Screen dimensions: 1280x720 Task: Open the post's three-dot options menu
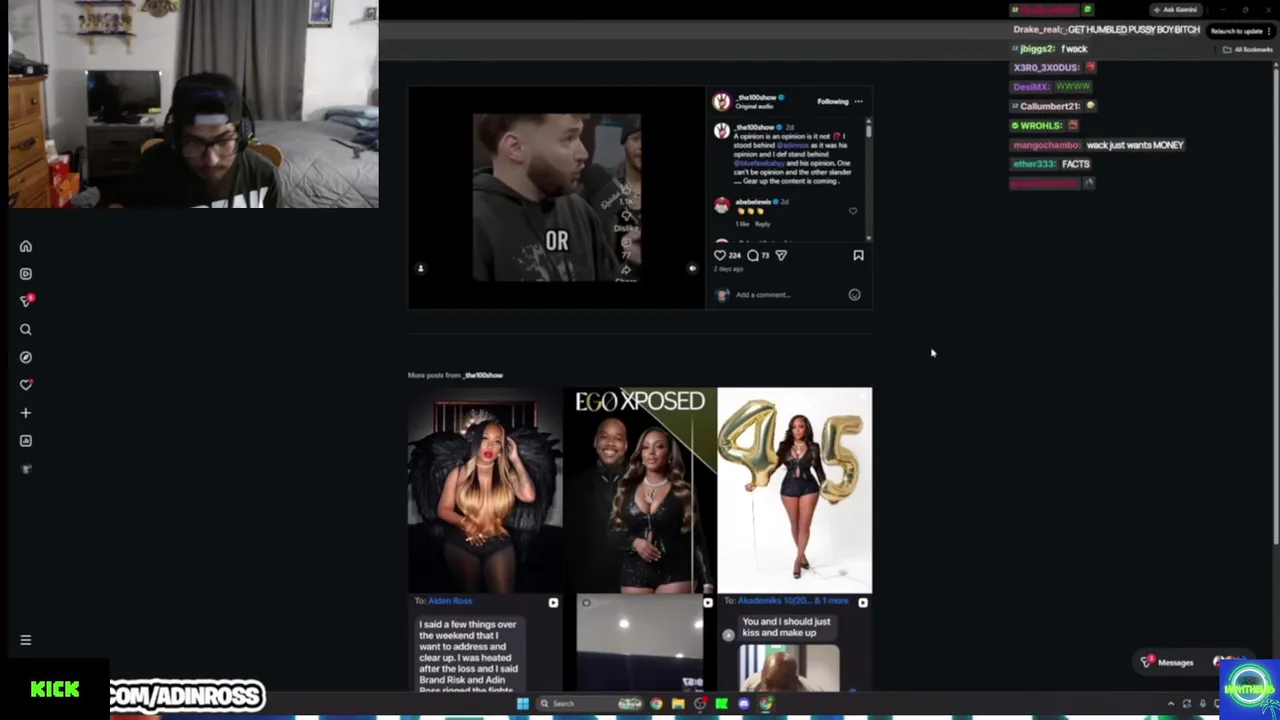[858, 101]
